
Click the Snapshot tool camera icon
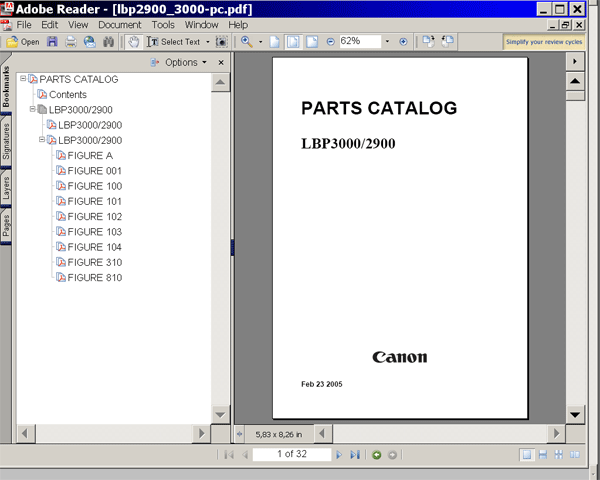(222, 41)
